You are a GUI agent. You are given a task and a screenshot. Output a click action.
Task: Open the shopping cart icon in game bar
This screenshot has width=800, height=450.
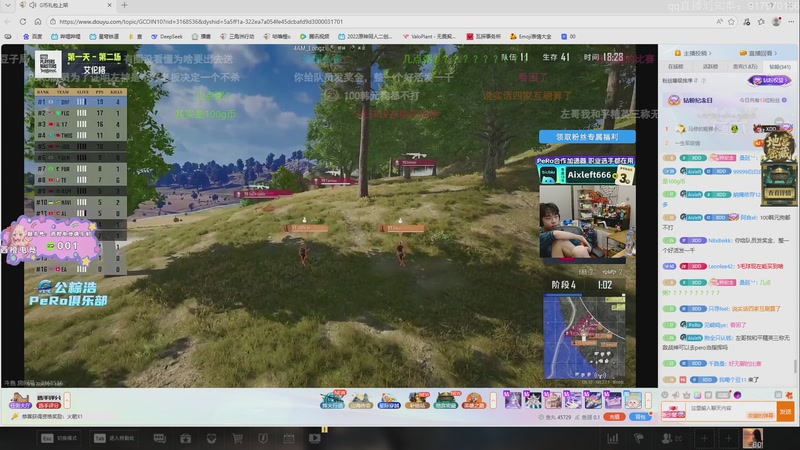click(237, 438)
